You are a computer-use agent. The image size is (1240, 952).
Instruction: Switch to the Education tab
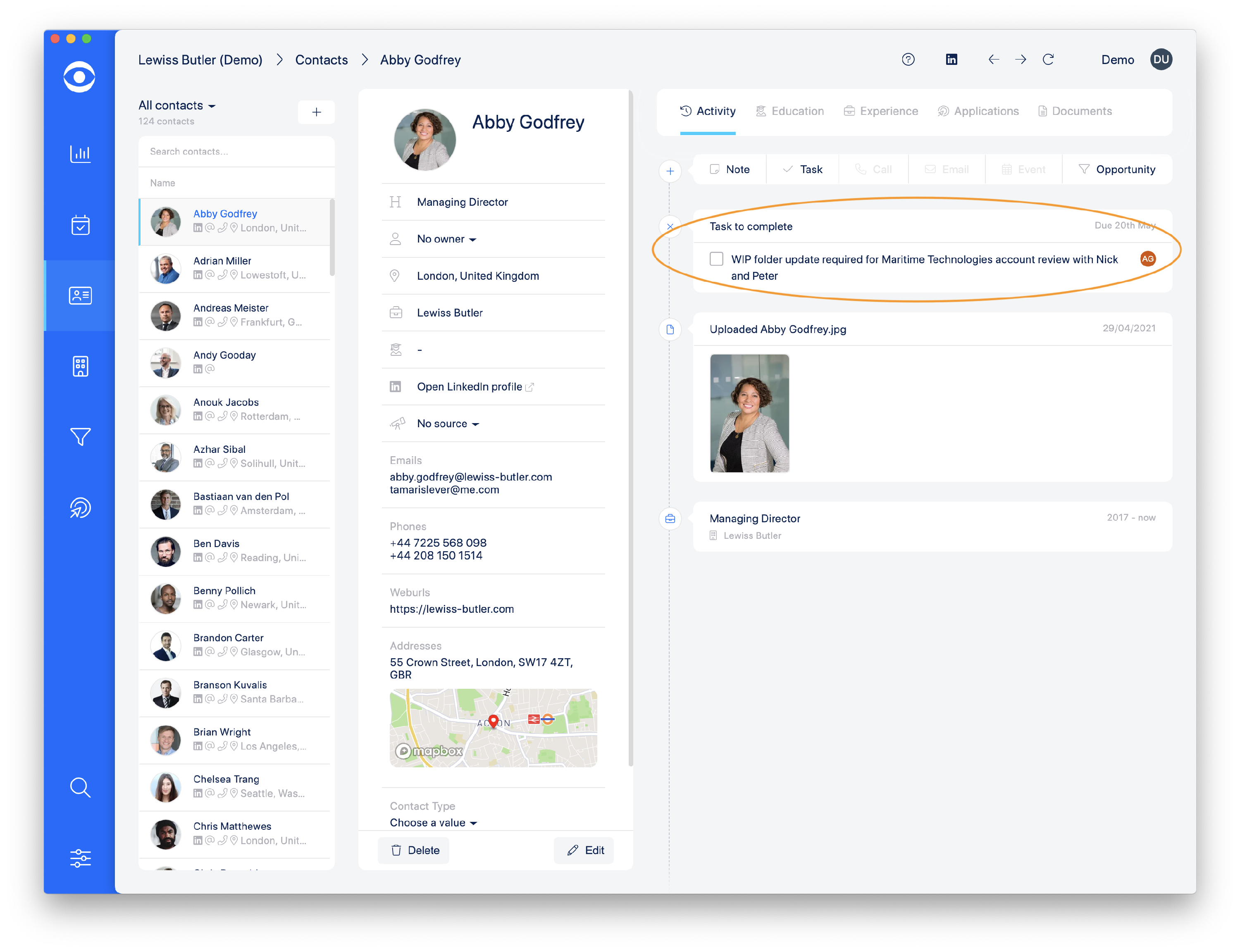coord(789,111)
